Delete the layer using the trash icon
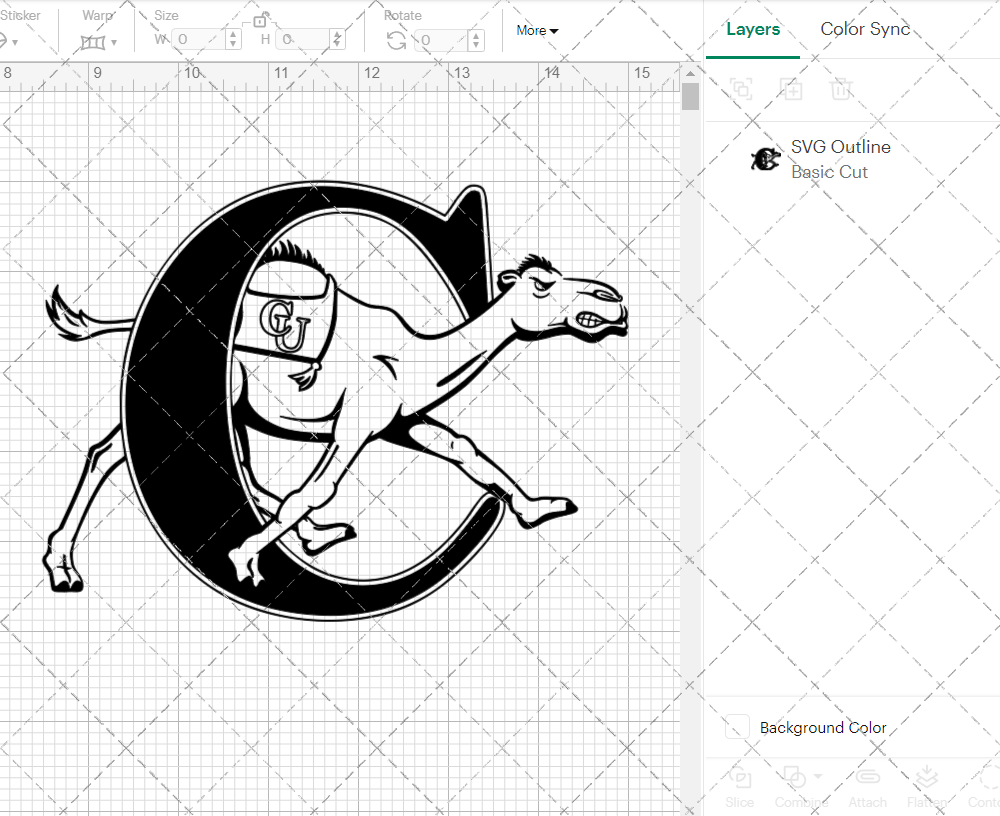 pos(842,89)
